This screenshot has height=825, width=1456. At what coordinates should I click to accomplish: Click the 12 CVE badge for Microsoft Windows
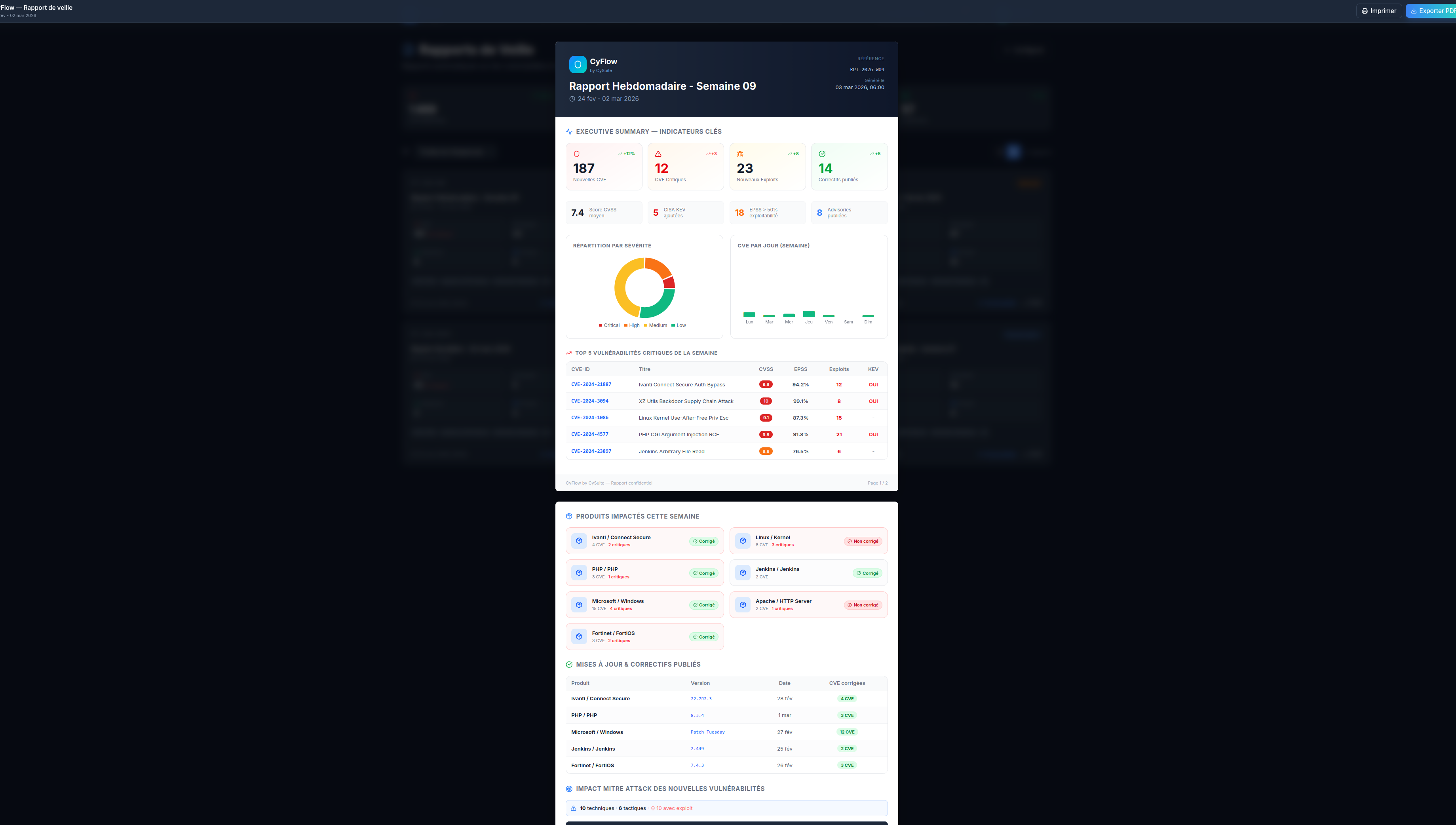(x=846, y=733)
